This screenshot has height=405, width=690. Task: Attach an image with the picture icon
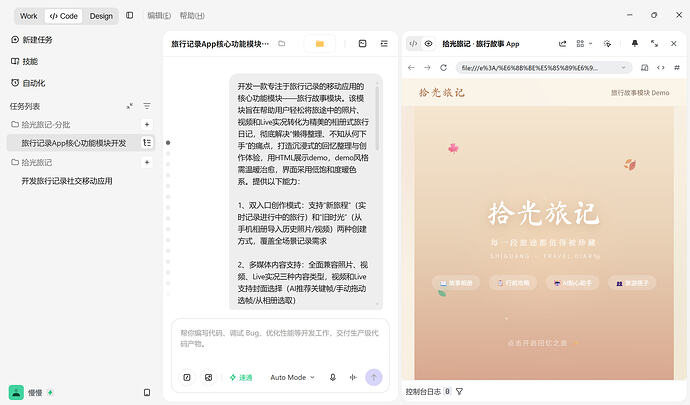point(209,377)
